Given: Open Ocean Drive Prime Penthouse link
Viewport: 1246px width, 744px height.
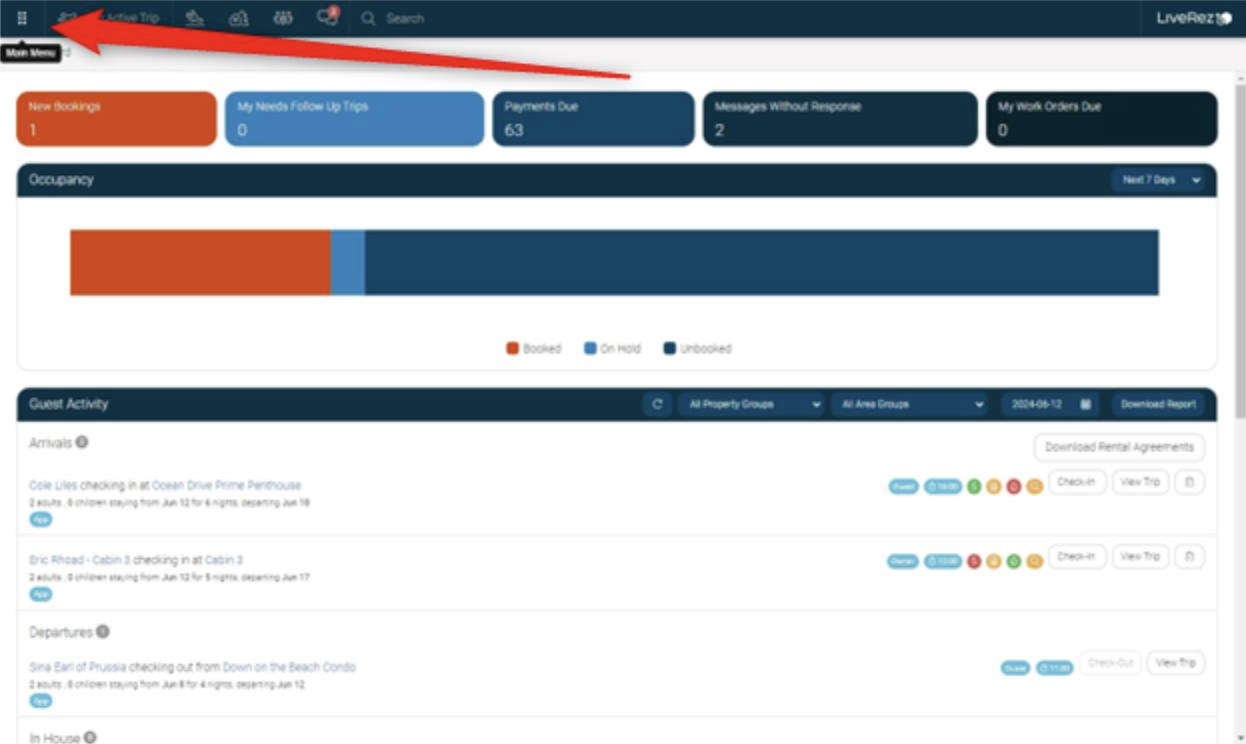Looking at the screenshot, I should point(226,485).
